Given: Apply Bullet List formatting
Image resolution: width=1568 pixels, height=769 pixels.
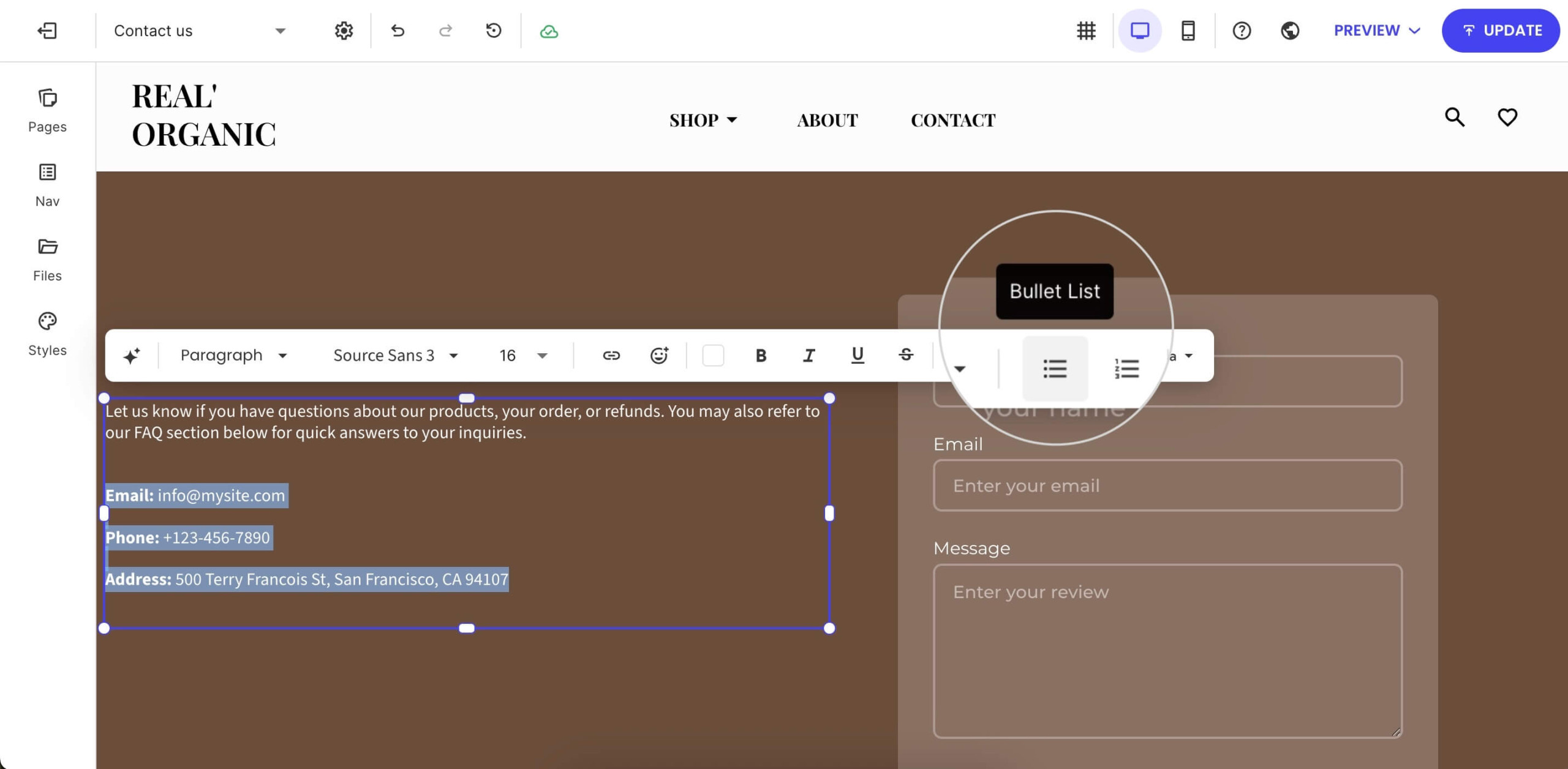Looking at the screenshot, I should [1055, 369].
